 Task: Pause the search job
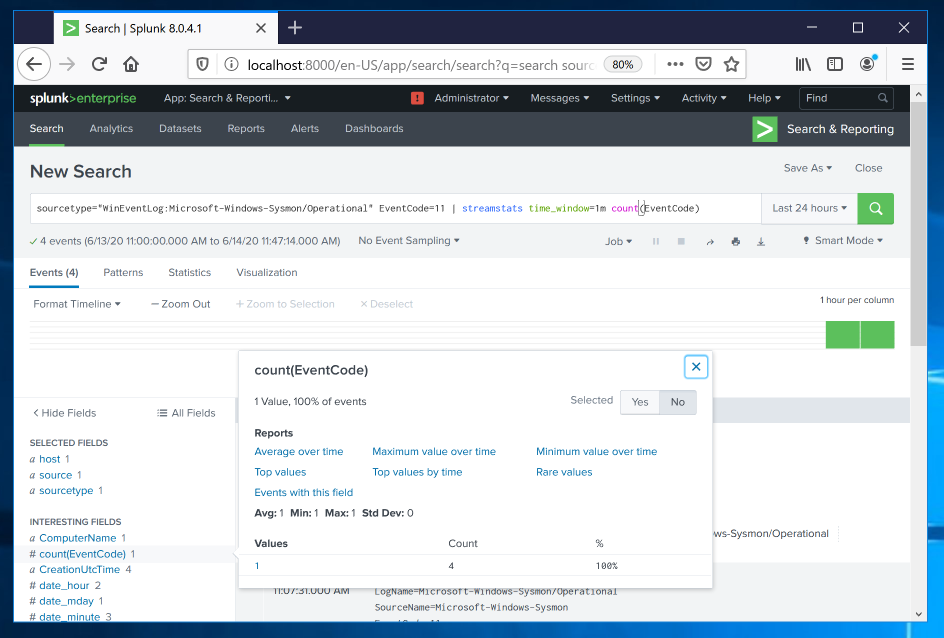[x=656, y=241]
